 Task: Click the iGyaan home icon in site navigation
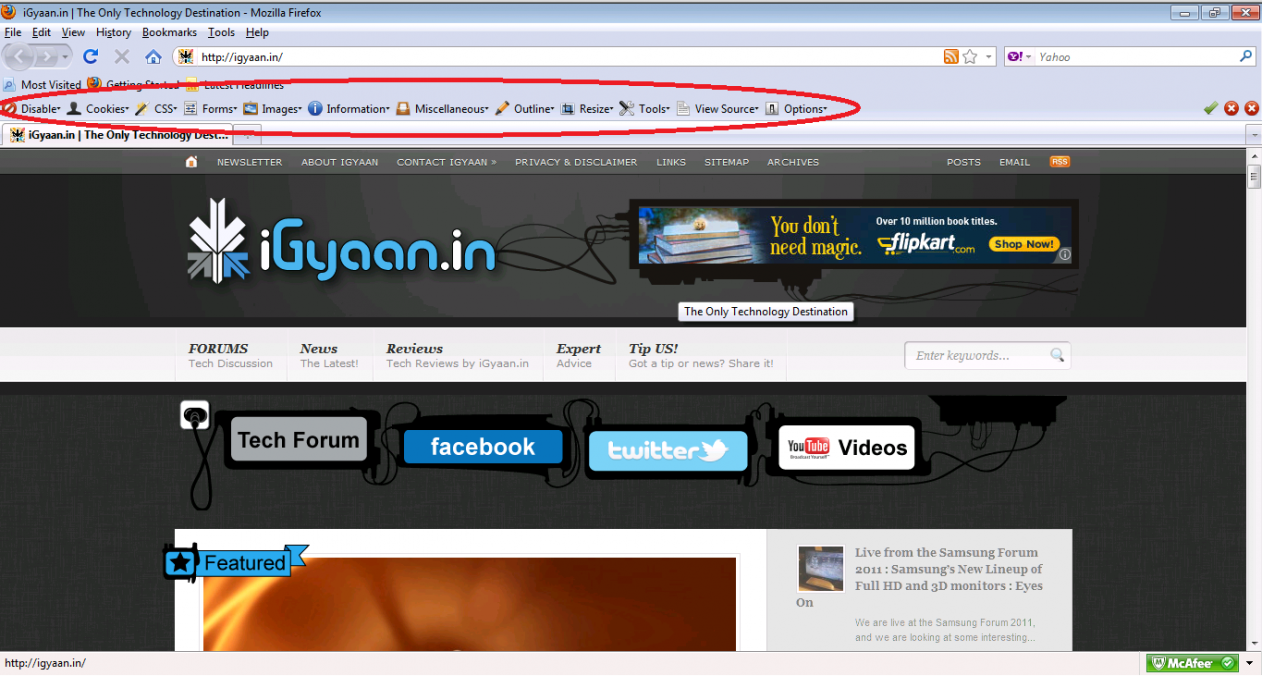click(x=191, y=162)
